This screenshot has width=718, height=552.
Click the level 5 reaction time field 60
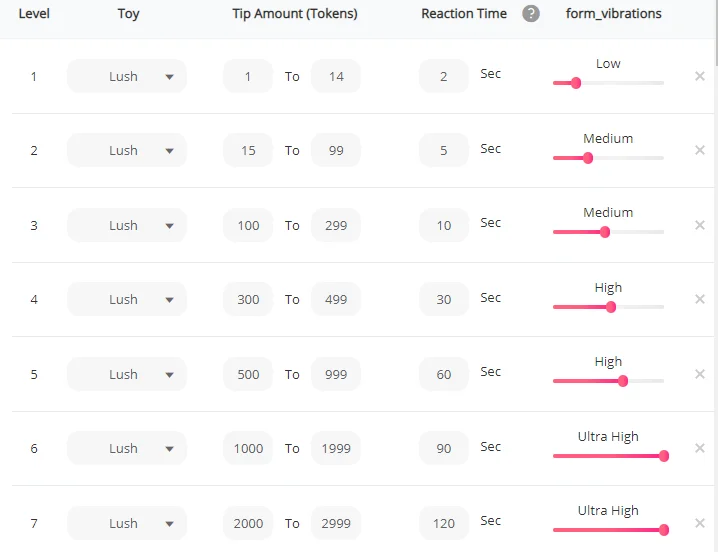[444, 374]
